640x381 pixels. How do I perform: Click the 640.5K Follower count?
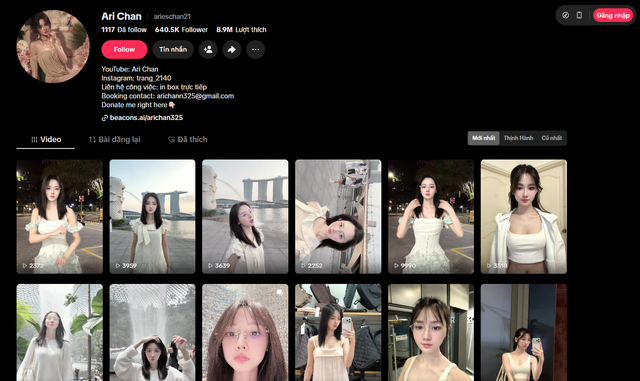tap(181, 30)
